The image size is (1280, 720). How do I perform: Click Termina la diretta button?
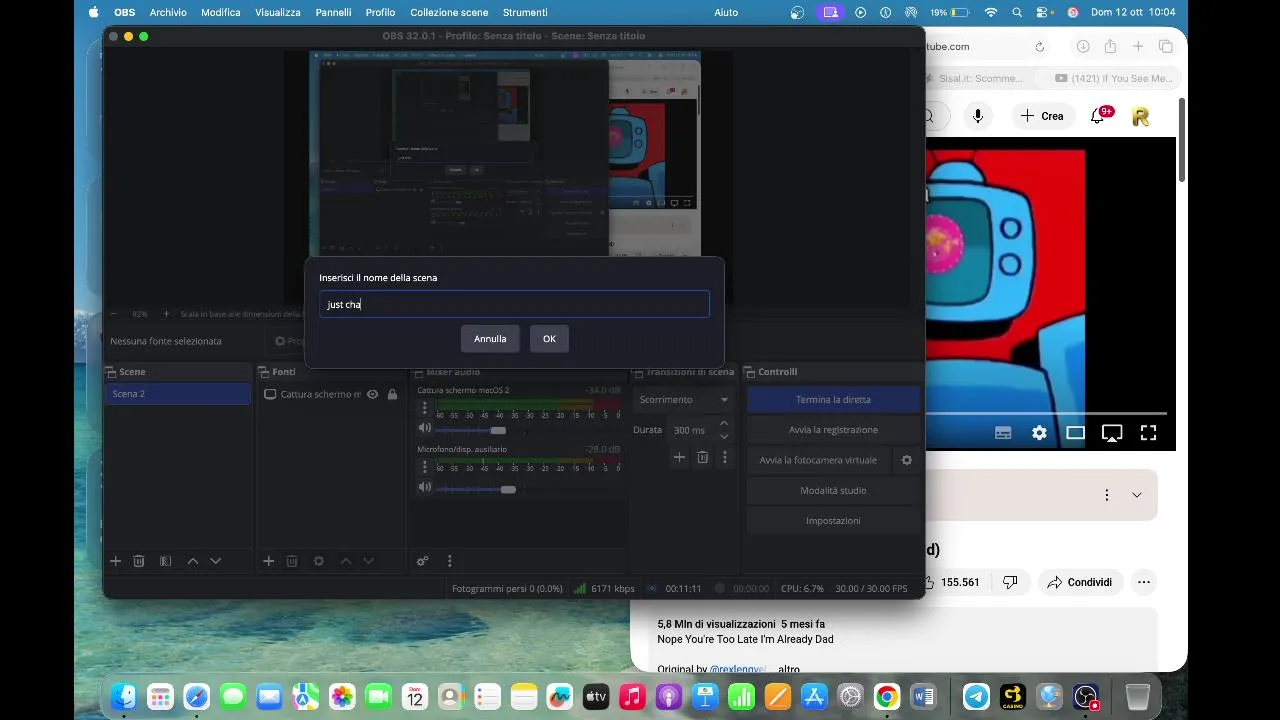[833, 399]
